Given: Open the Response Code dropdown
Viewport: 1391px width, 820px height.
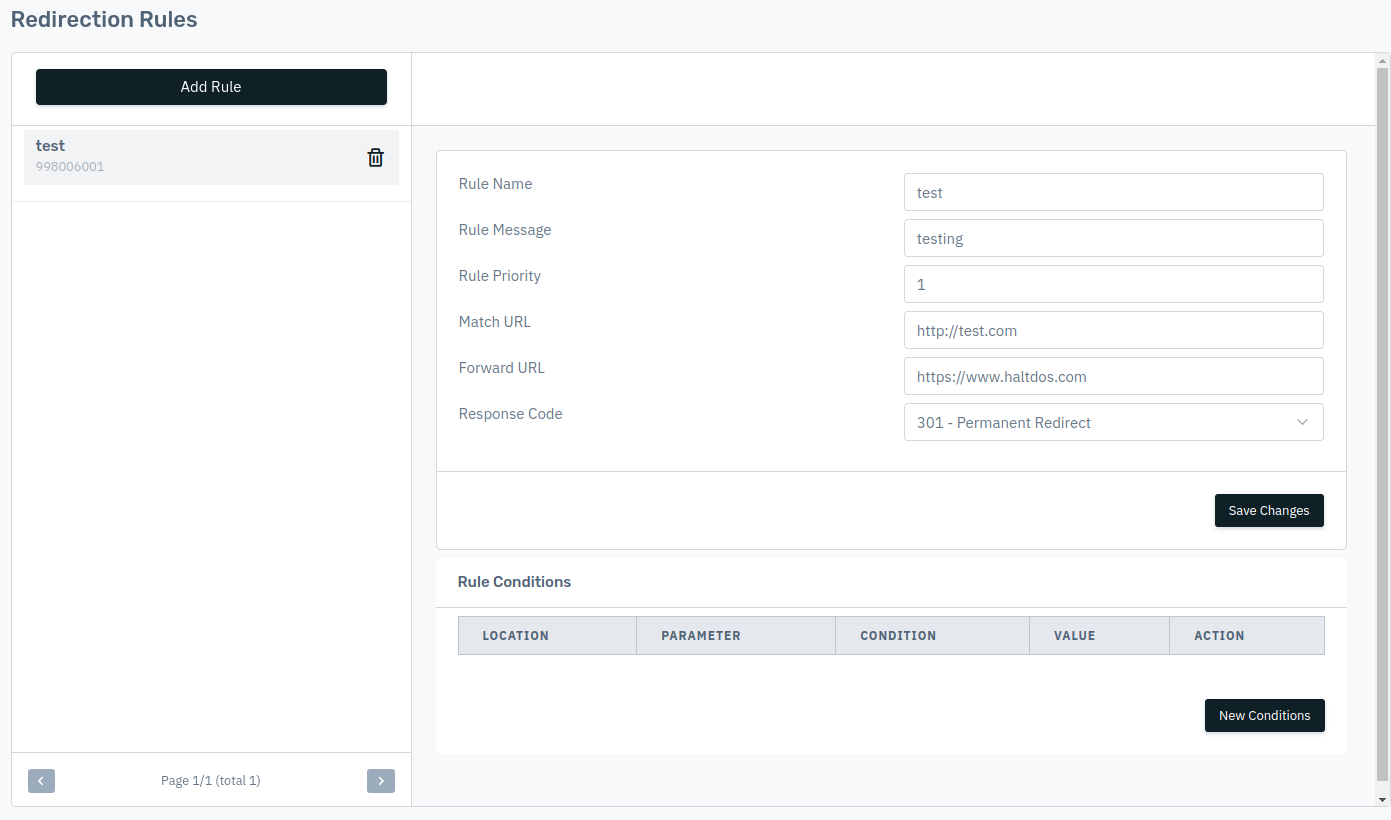Looking at the screenshot, I should (1113, 422).
